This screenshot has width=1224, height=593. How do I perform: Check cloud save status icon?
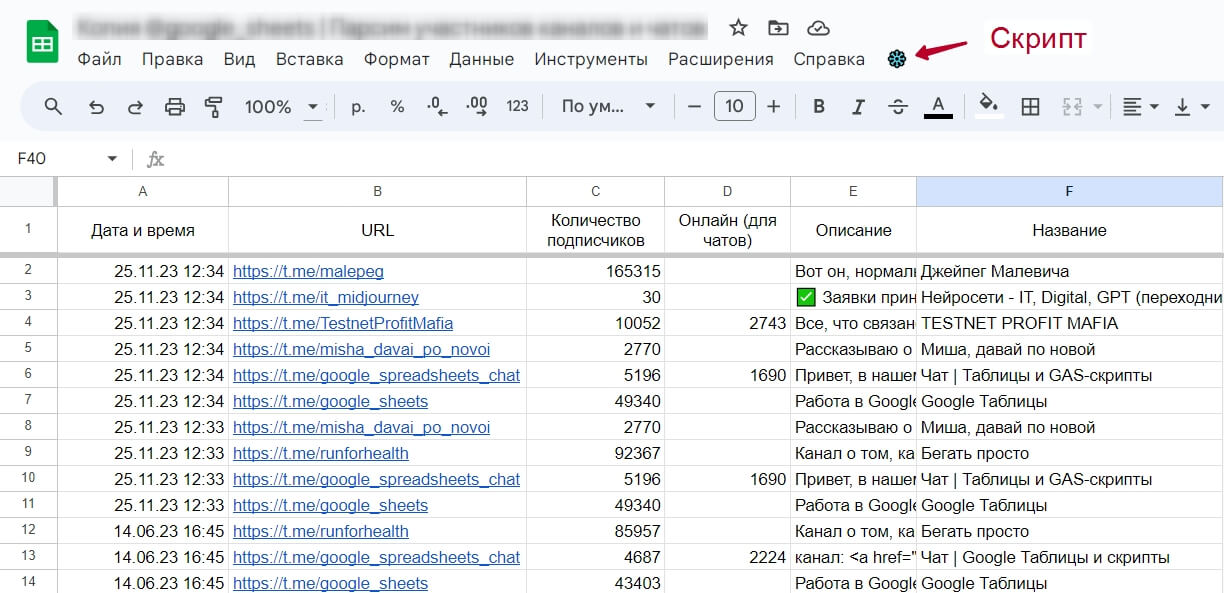[818, 28]
